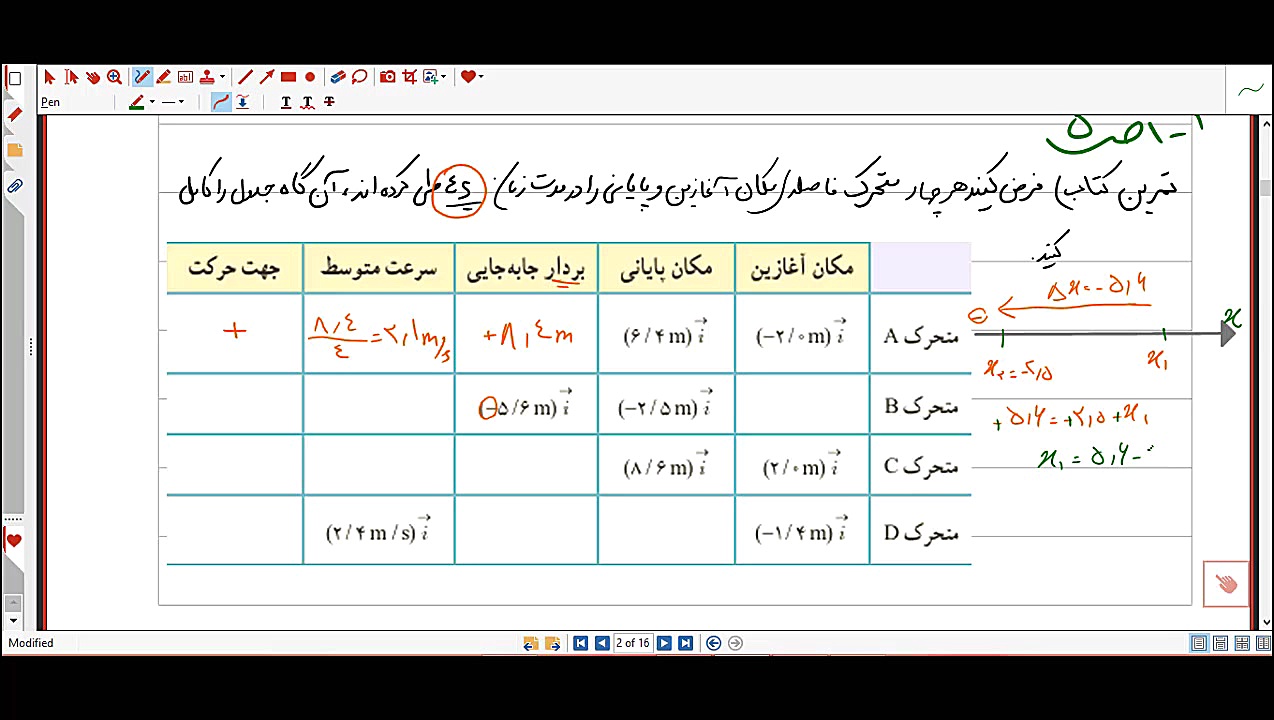Open the Page thumbnails sidebar tab

pyautogui.click(x=15, y=149)
